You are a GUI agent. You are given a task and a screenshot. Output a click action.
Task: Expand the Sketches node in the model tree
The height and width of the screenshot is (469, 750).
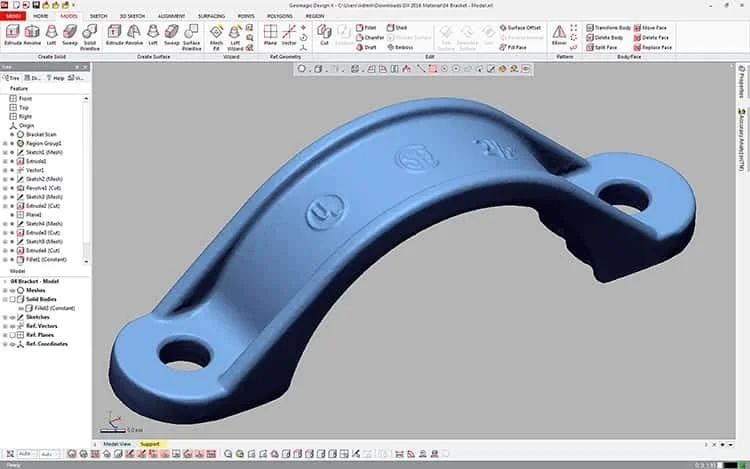[5, 317]
